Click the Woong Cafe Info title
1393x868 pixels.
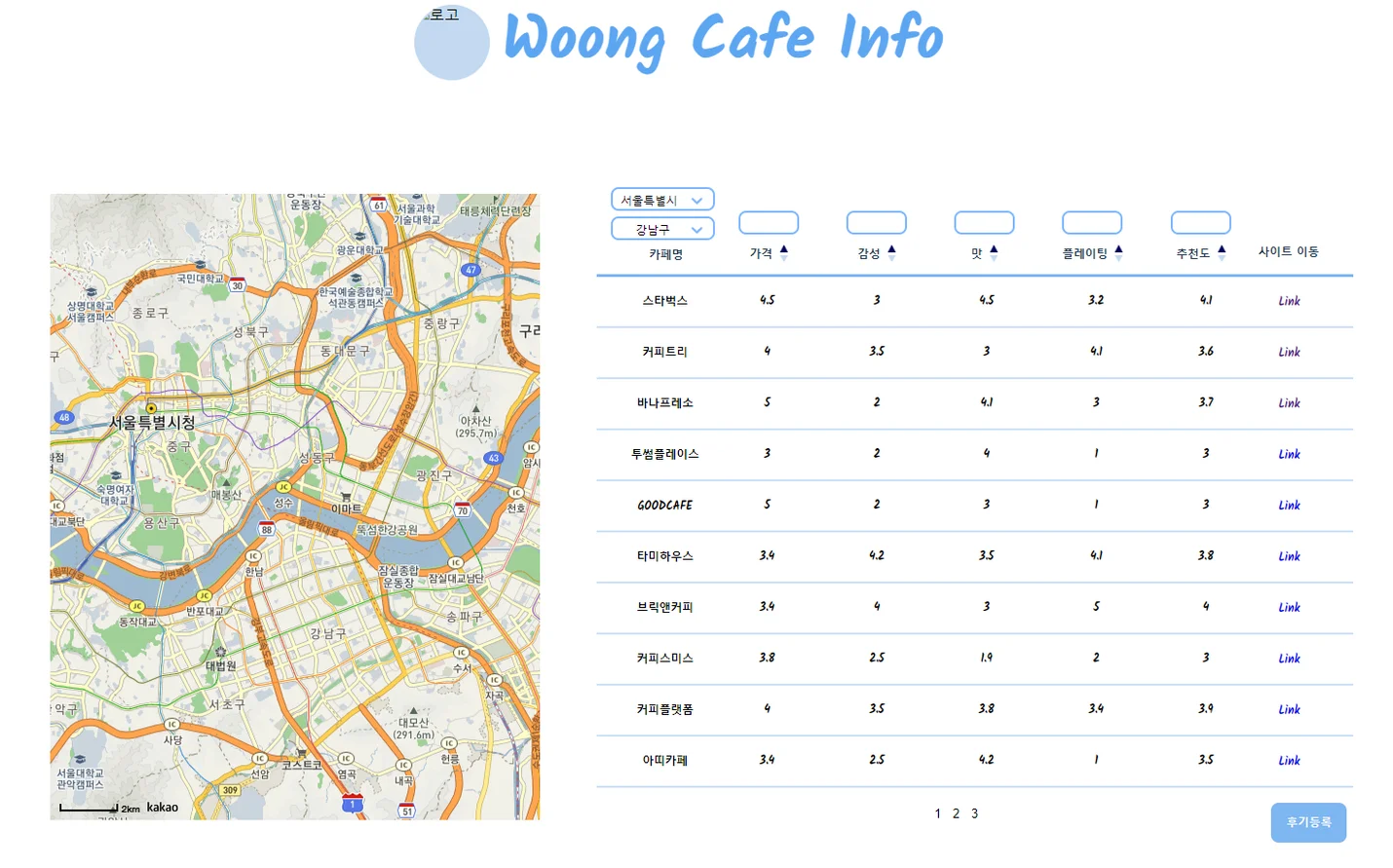click(x=724, y=39)
